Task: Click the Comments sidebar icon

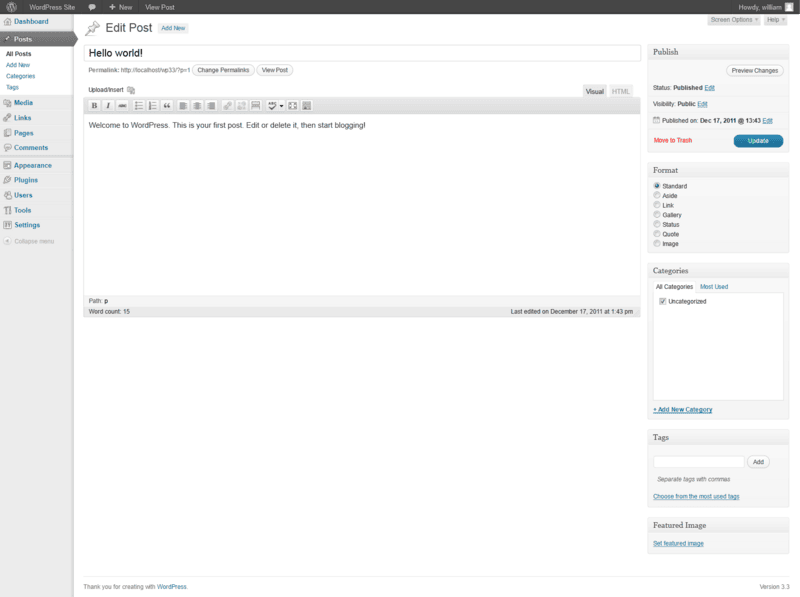Action: pos(7,147)
